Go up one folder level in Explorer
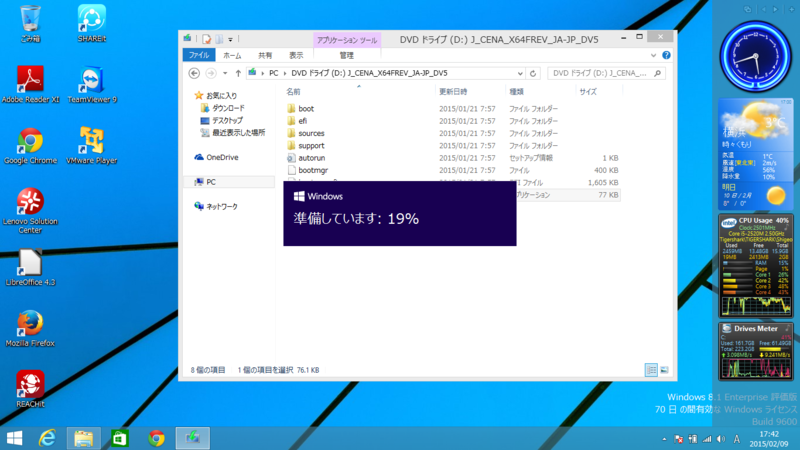 click(238, 73)
